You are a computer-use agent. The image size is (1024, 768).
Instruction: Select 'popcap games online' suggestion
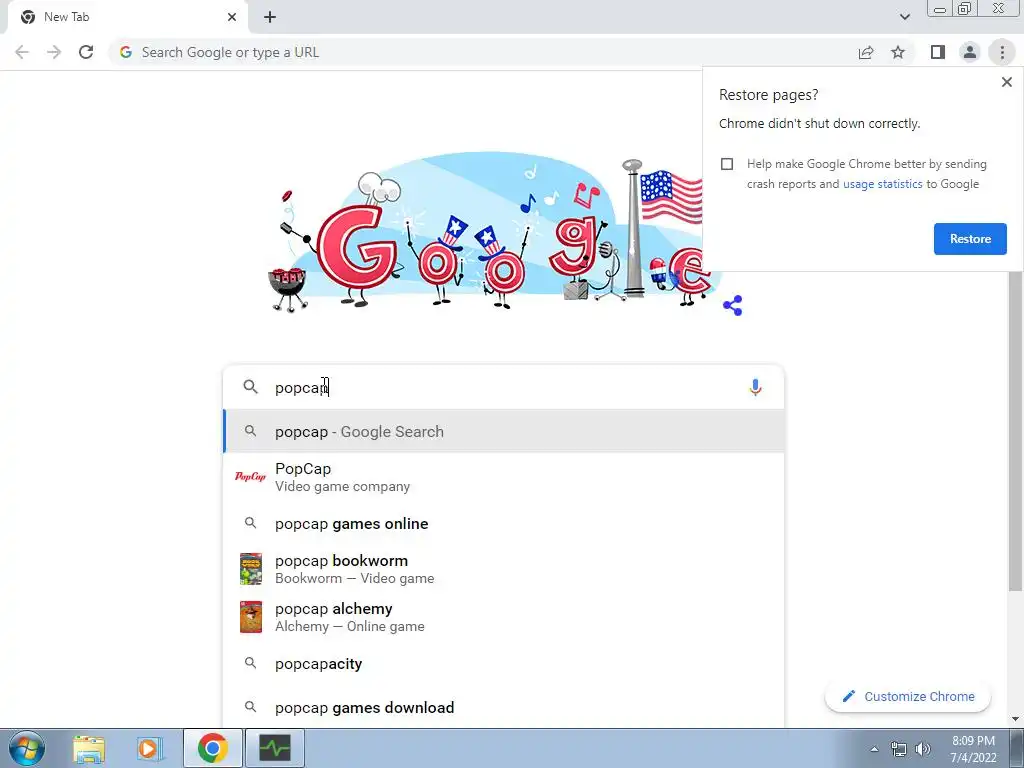pos(503,524)
